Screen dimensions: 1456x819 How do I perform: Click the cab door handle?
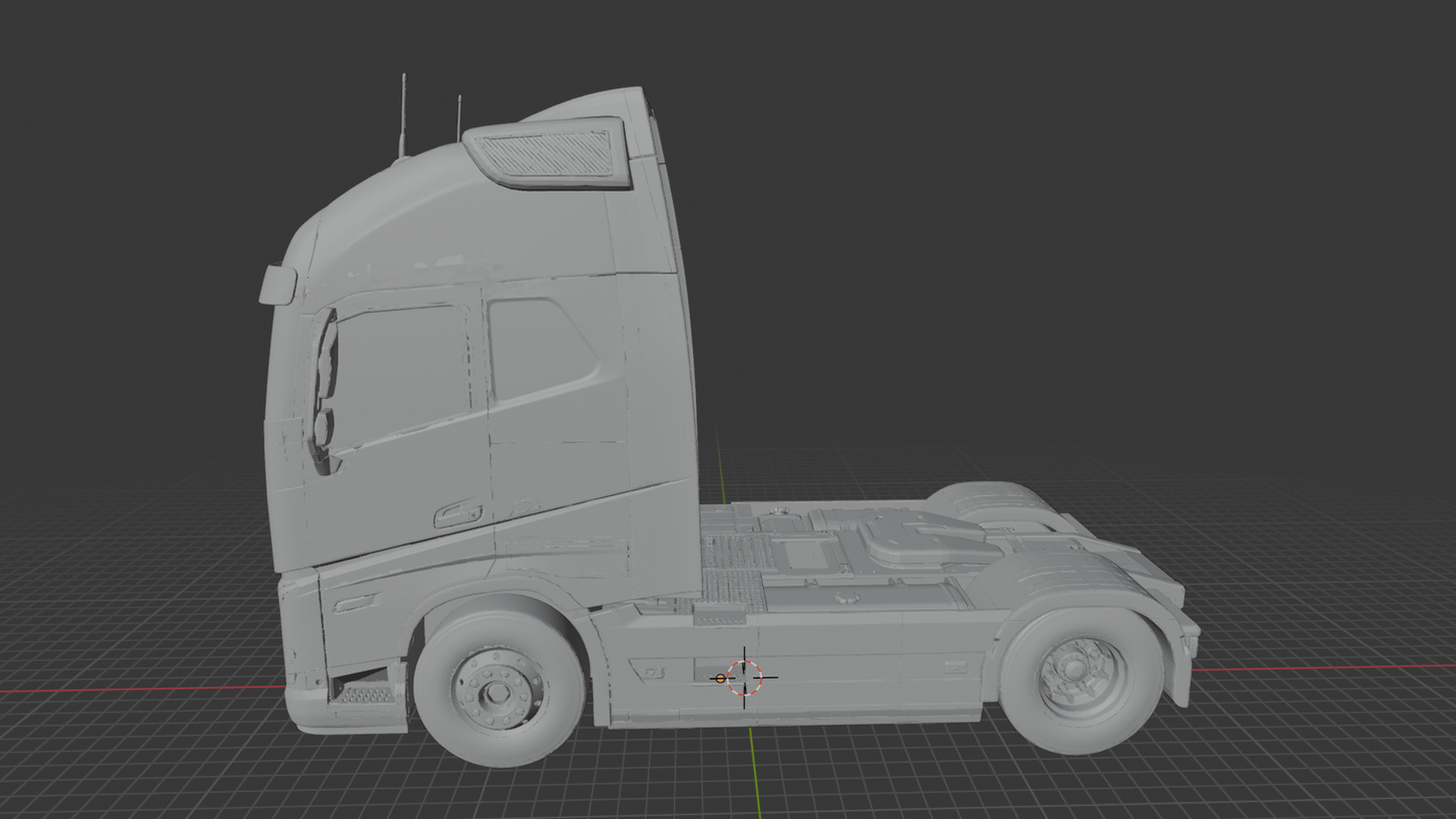458,515
